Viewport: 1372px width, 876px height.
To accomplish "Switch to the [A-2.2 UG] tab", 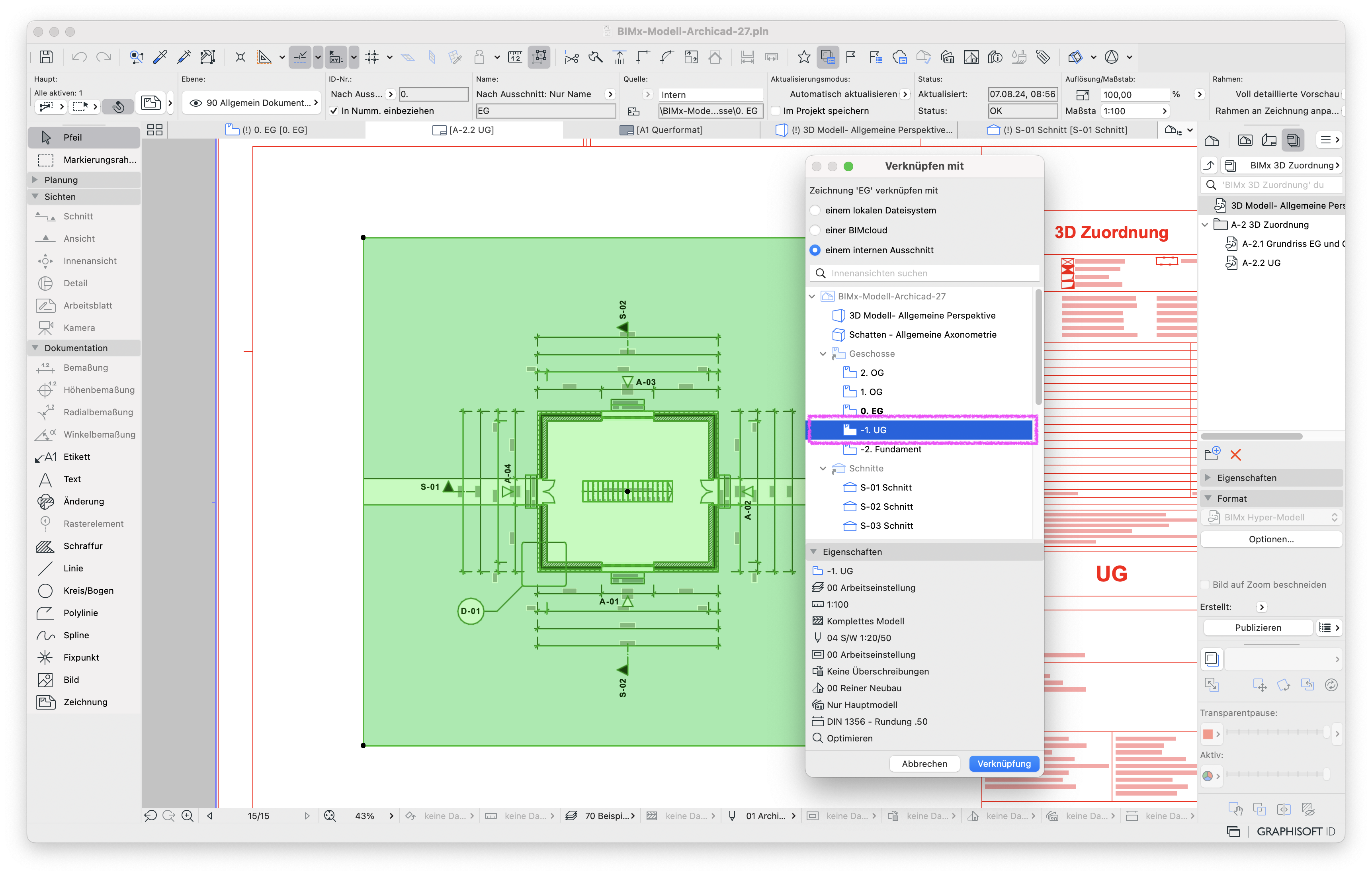I will pyautogui.click(x=463, y=130).
